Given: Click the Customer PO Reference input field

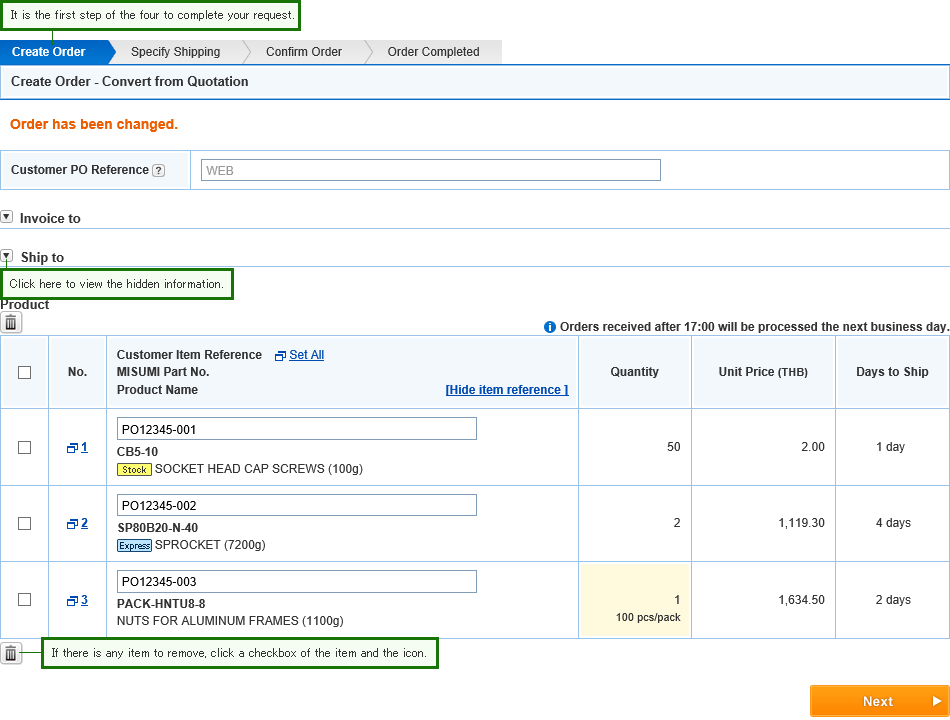Looking at the screenshot, I should click(x=431, y=170).
